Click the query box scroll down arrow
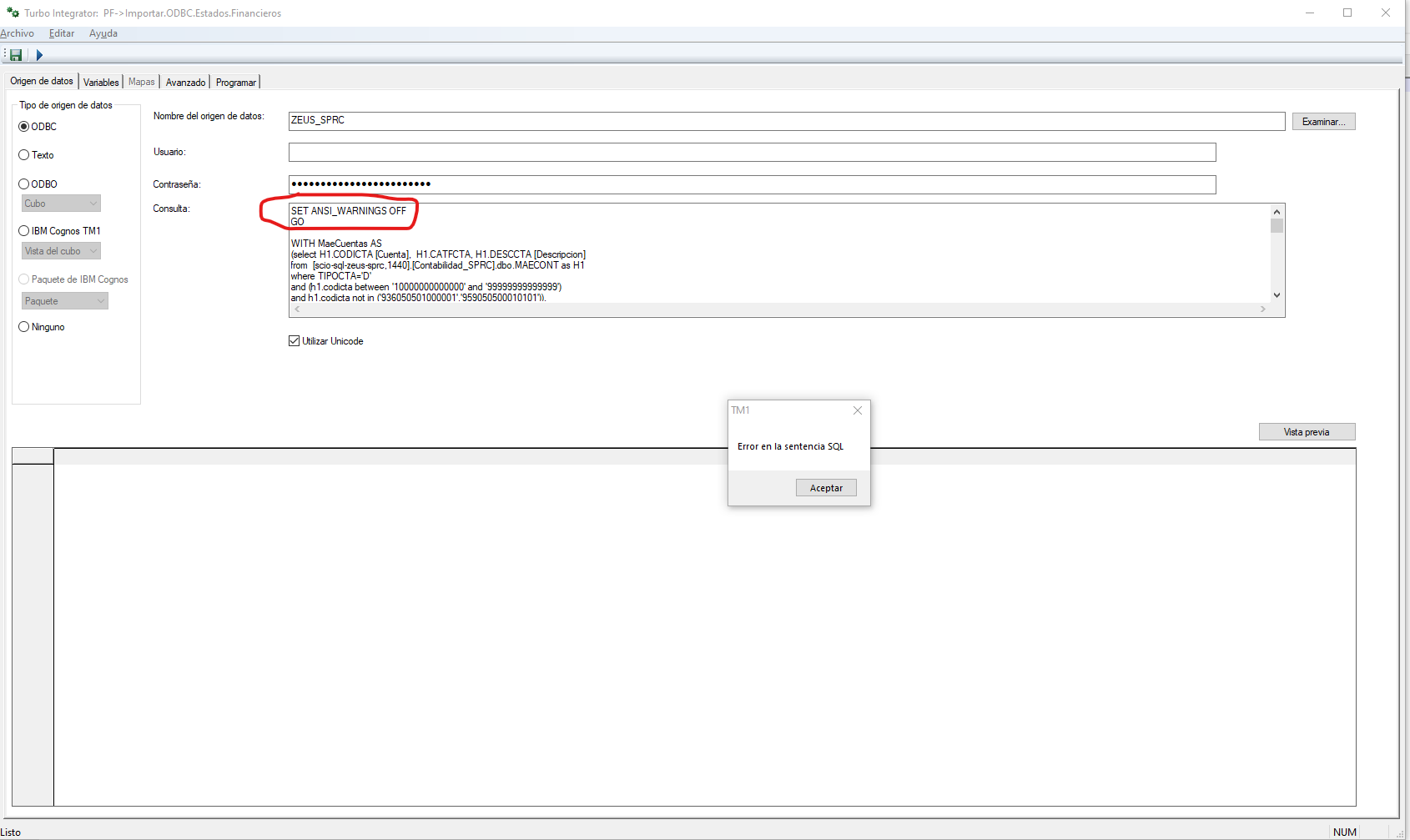This screenshot has width=1410, height=840. click(x=1277, y=295)
